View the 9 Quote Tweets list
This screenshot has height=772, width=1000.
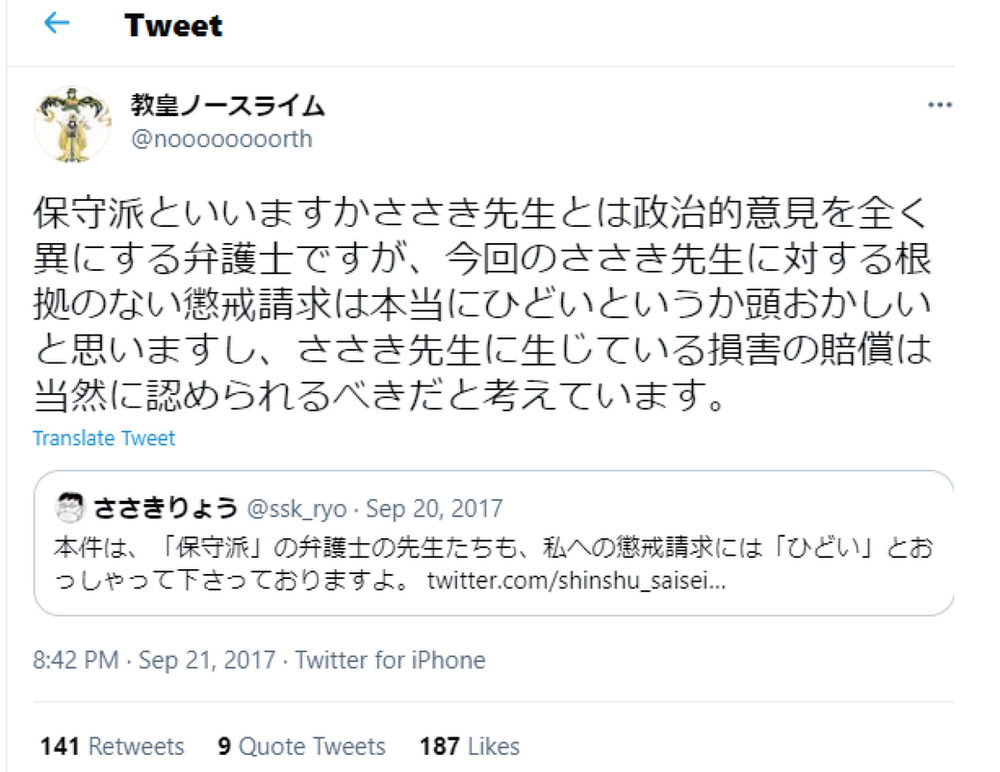click(302, 746)
